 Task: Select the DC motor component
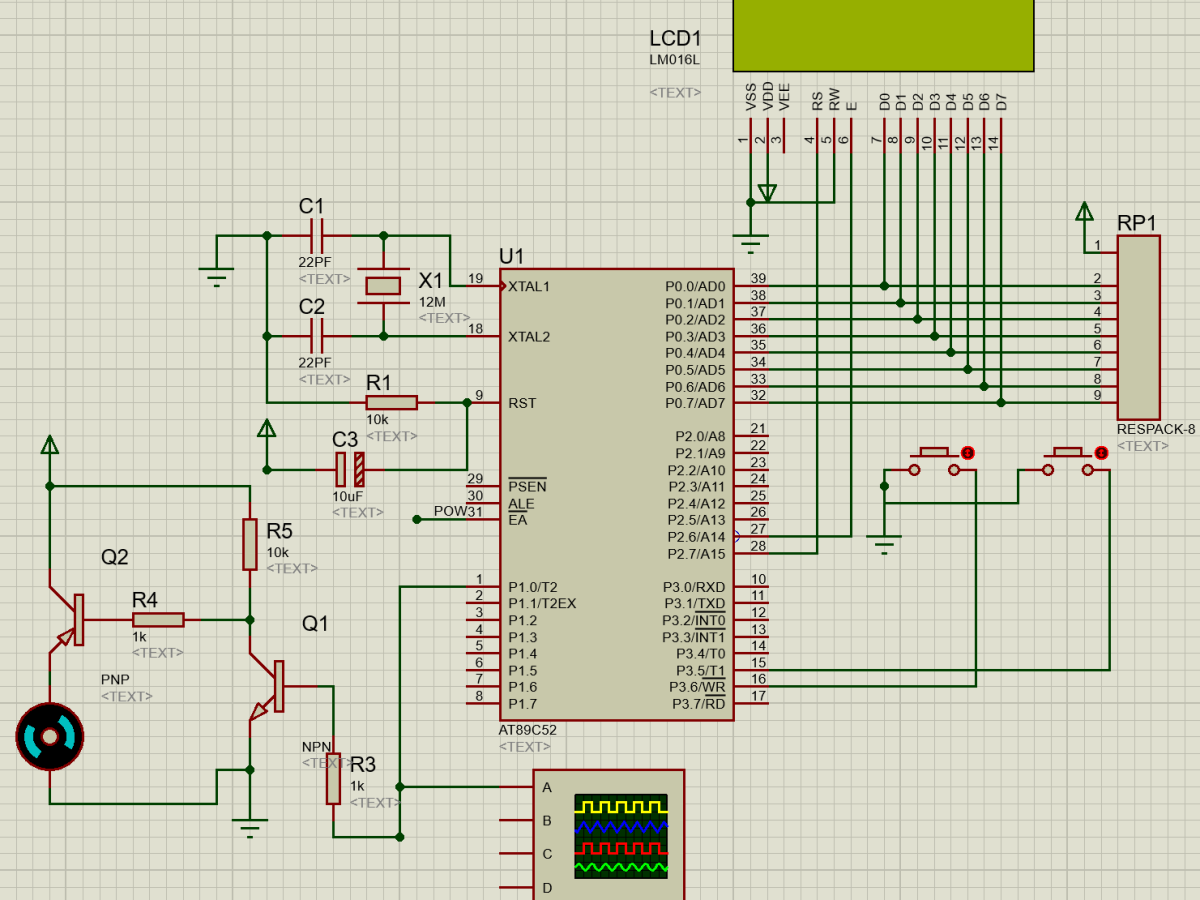pyautogui.click(x=49, y=737)
